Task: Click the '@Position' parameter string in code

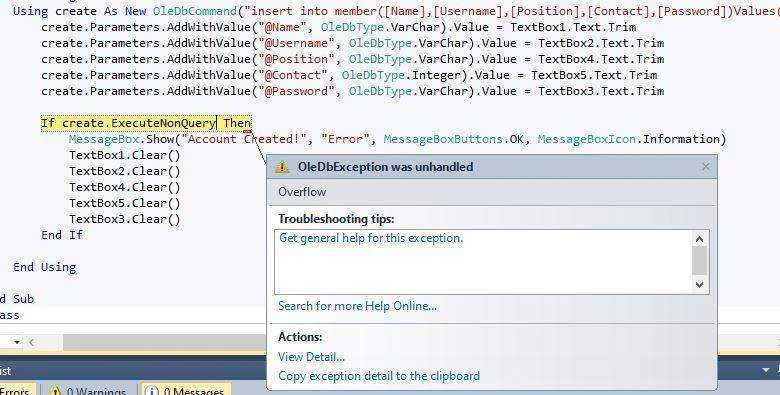Action: [296, 59]
